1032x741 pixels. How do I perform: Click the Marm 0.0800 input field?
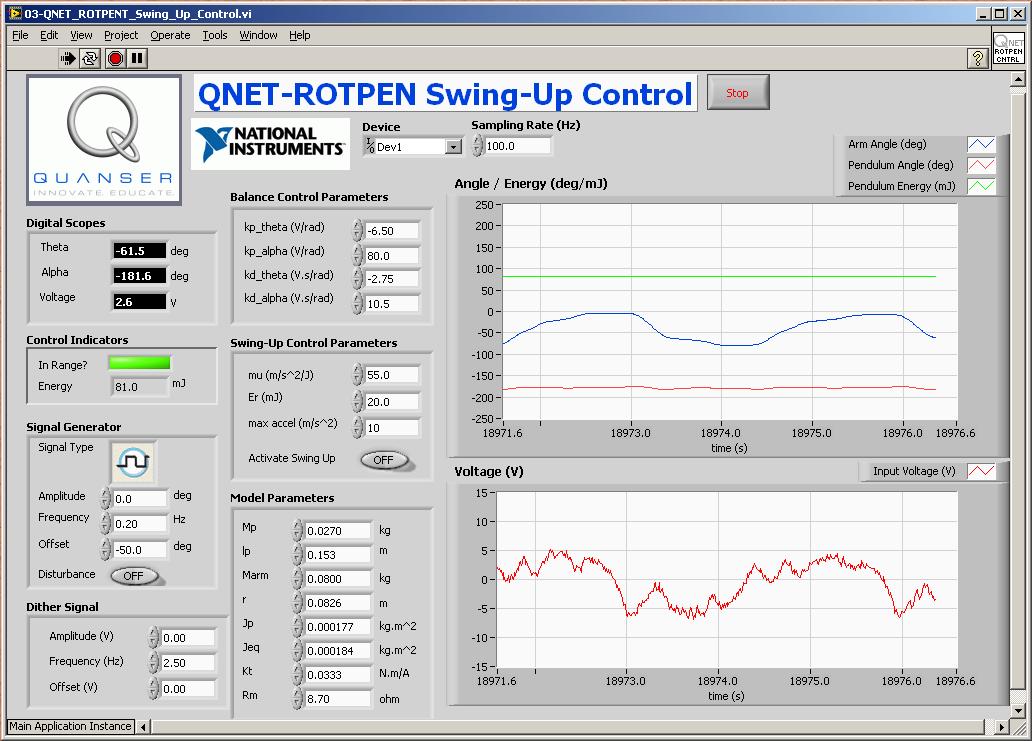tap(338, 579)
